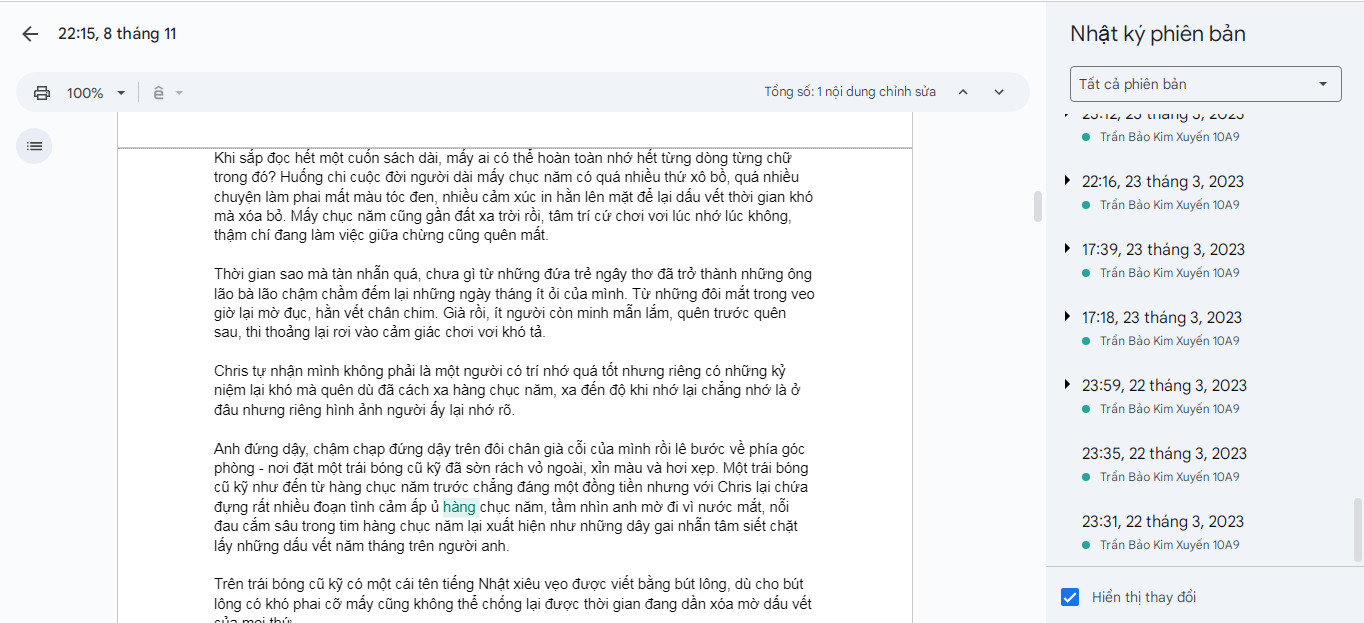Click the print icon
Viewport: 1364px width, 623px height.
42,93
